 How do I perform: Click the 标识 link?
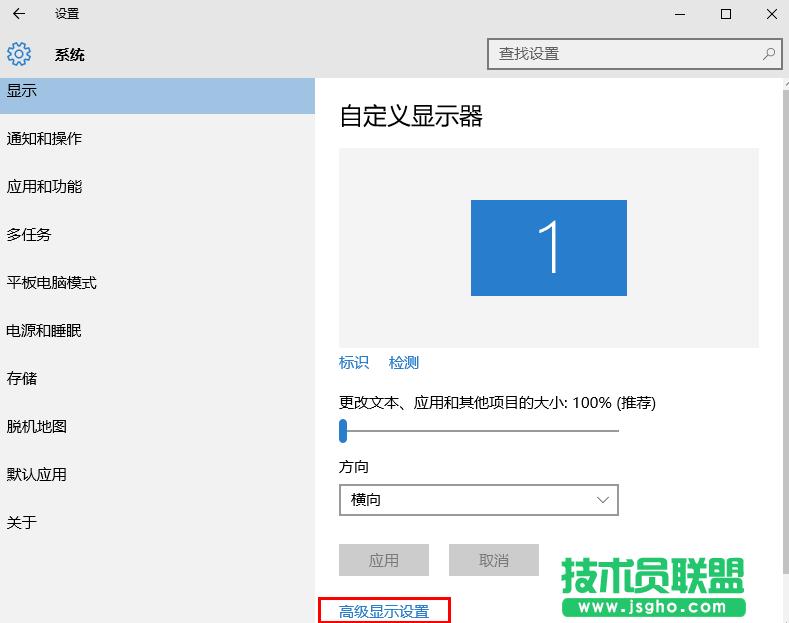point(354,362)
